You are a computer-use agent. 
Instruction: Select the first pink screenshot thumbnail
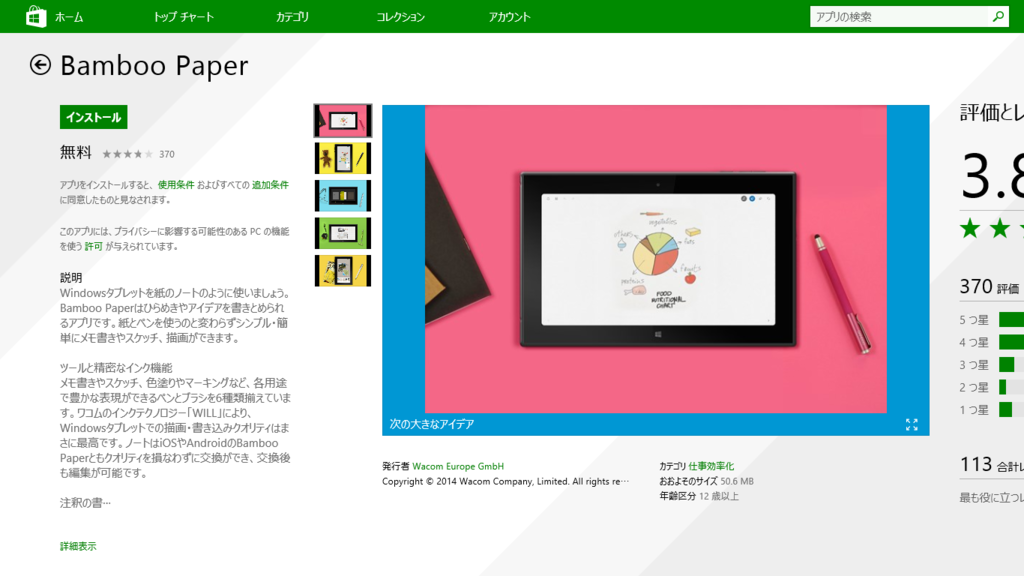[343, 120]
